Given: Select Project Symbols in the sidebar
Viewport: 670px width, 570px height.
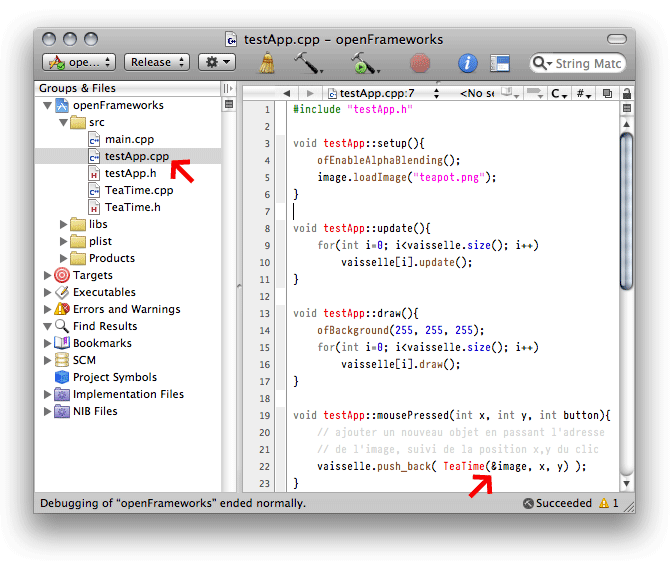Looking at the screenshot, I should [x=114, y=377].
